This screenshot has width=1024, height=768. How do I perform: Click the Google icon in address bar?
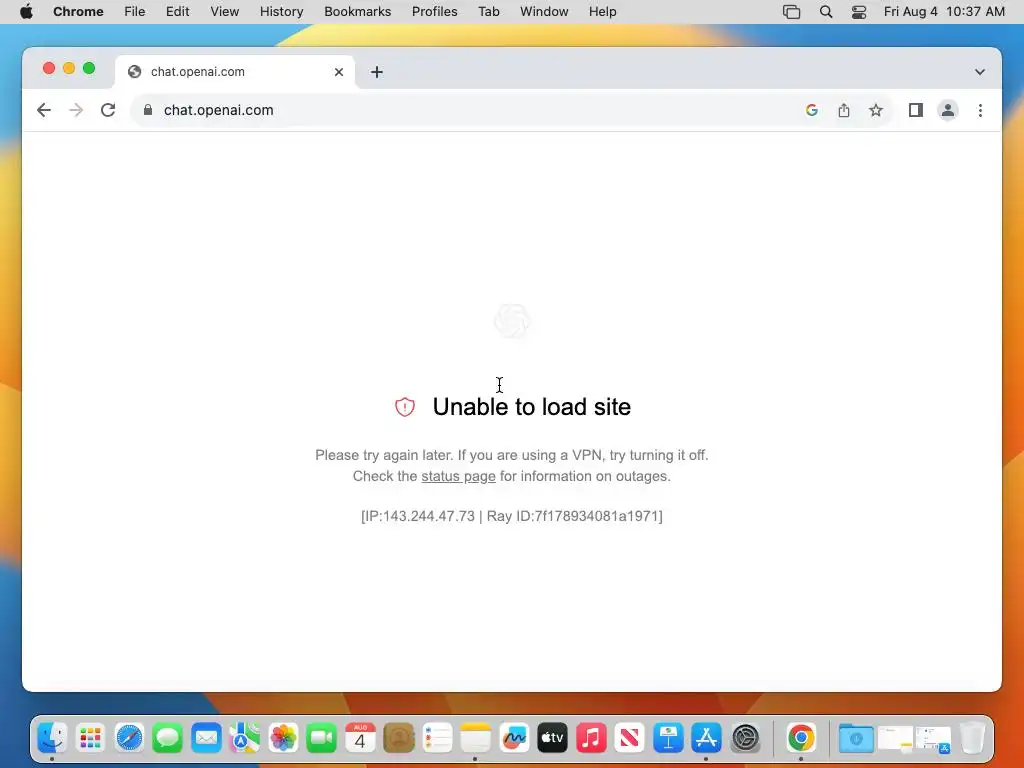812,110
